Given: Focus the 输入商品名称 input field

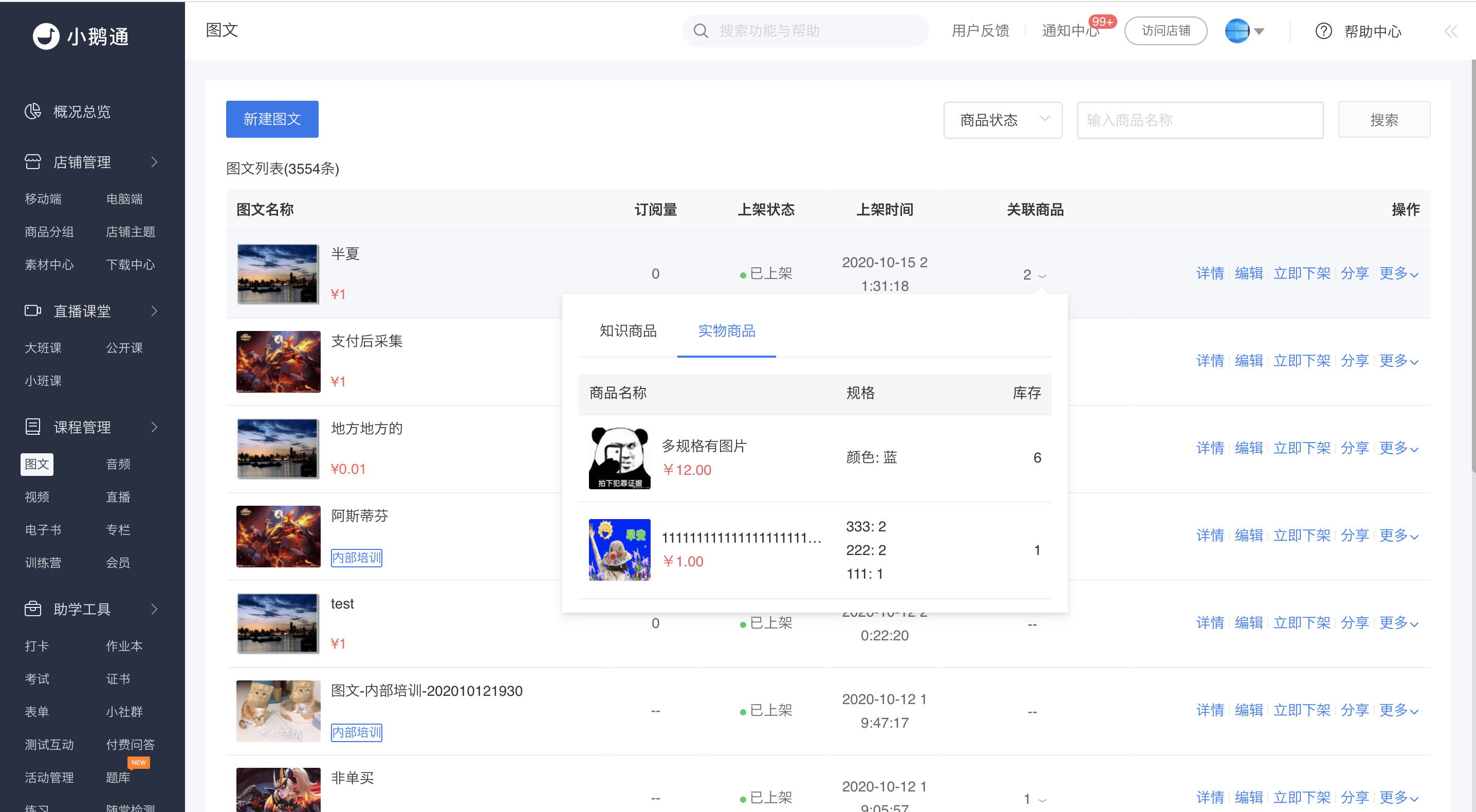Looking at the screenshot, I should coord(1200,120).
